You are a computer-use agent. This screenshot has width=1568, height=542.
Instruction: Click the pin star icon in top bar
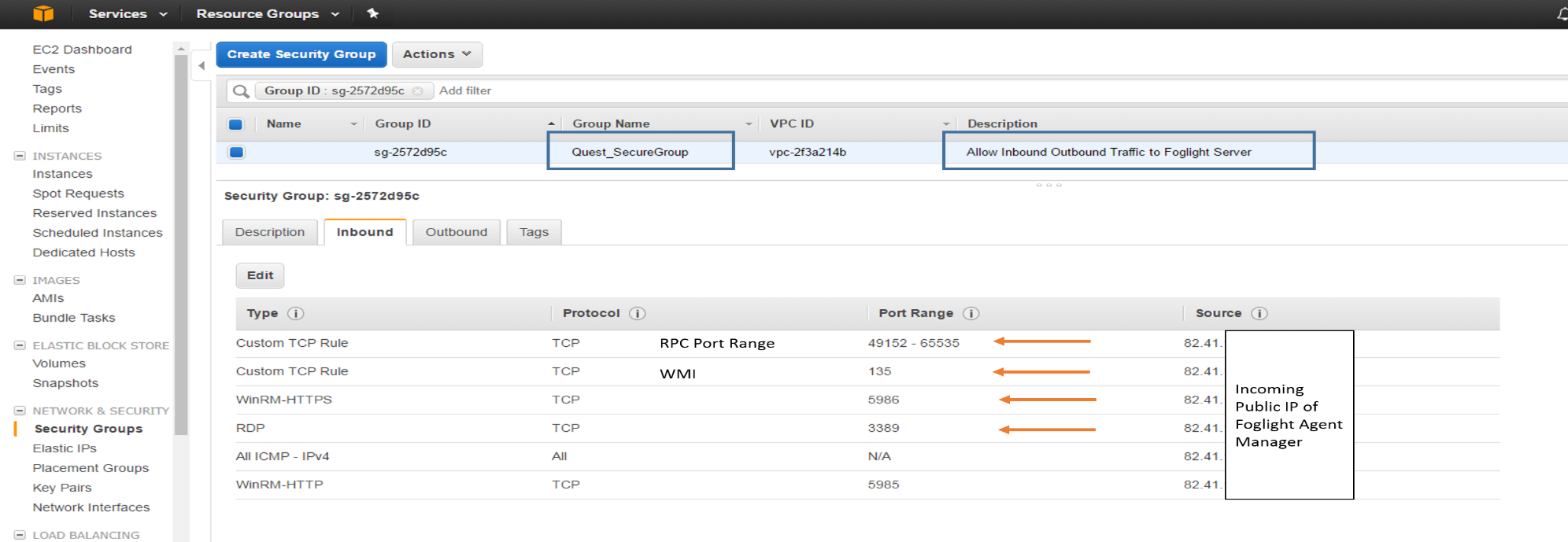pos(373,13)
